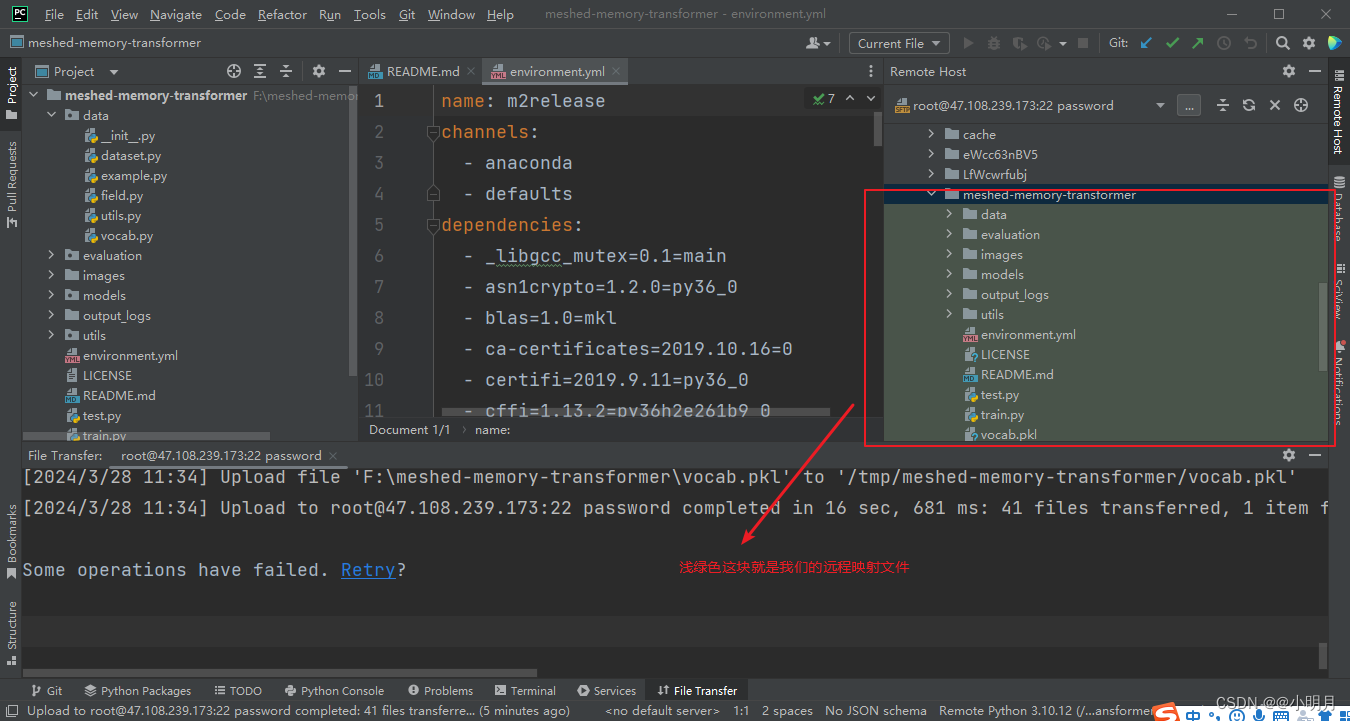The image size is (1350, 721).
Task: Toggle the Bookmarks side panel
Action: tap(12, 541)
